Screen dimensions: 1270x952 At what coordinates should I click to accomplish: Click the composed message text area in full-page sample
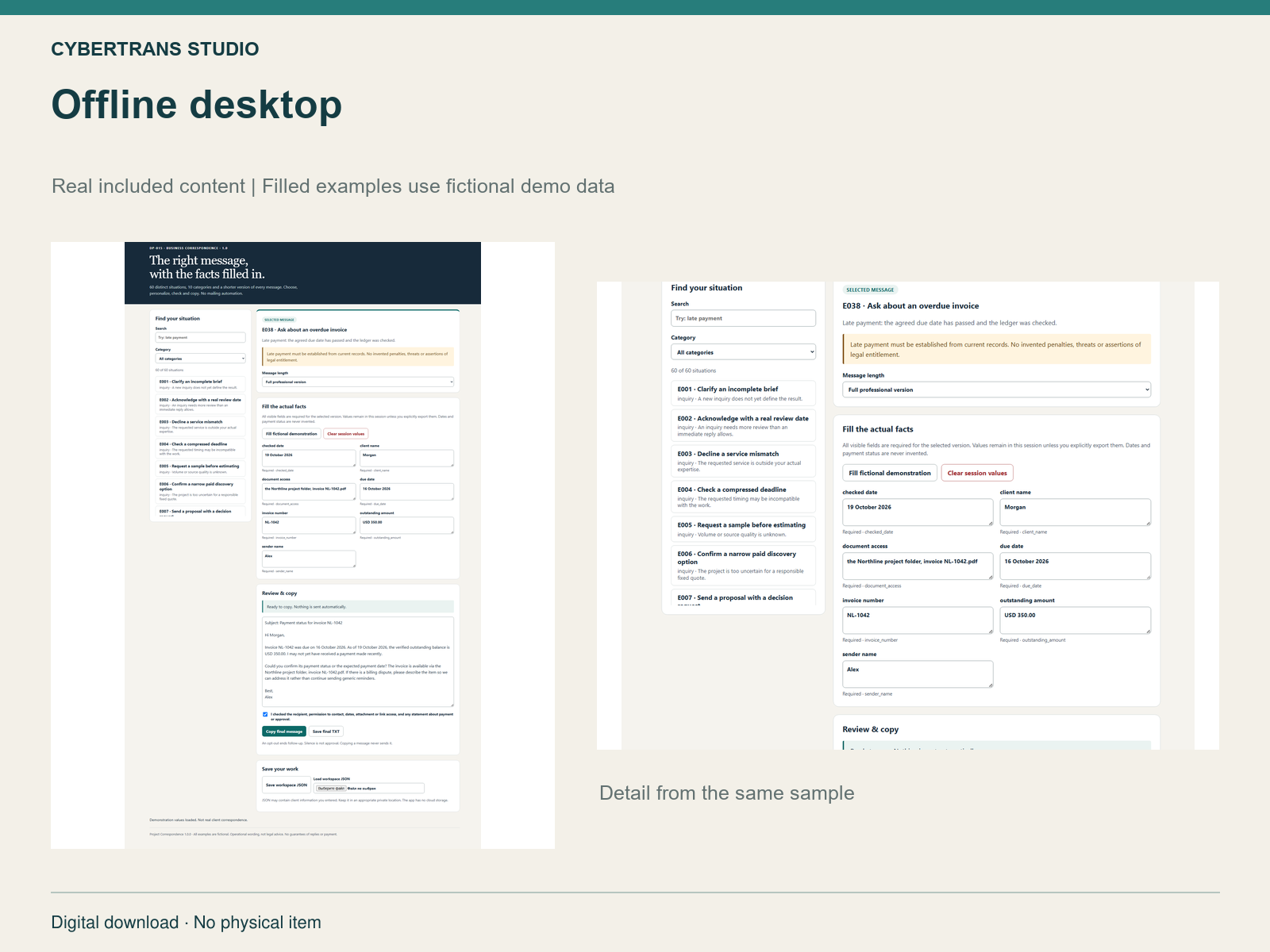(358, 662)
